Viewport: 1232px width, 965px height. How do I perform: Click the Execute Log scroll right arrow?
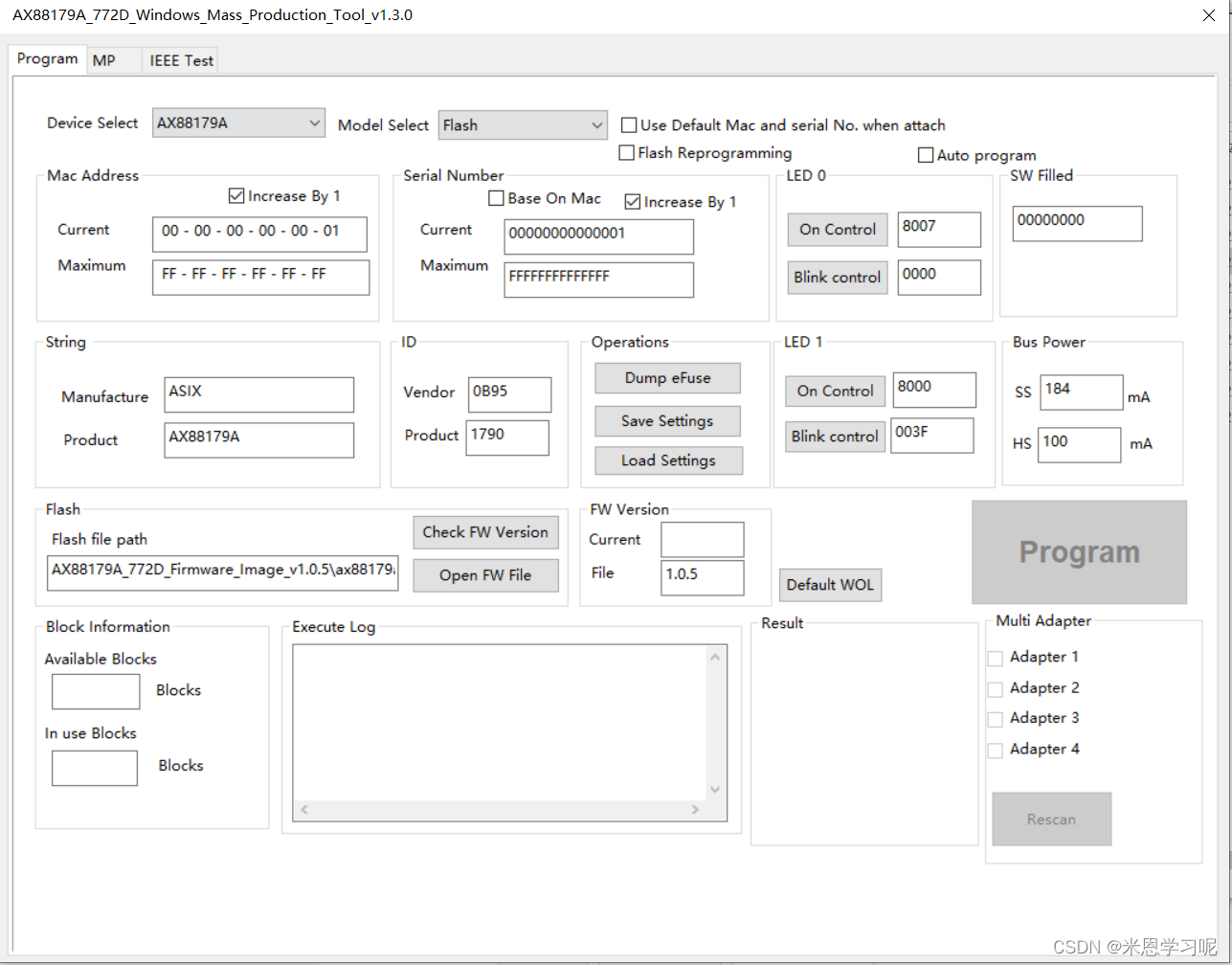pyautogui.click(x=696, y=811)
